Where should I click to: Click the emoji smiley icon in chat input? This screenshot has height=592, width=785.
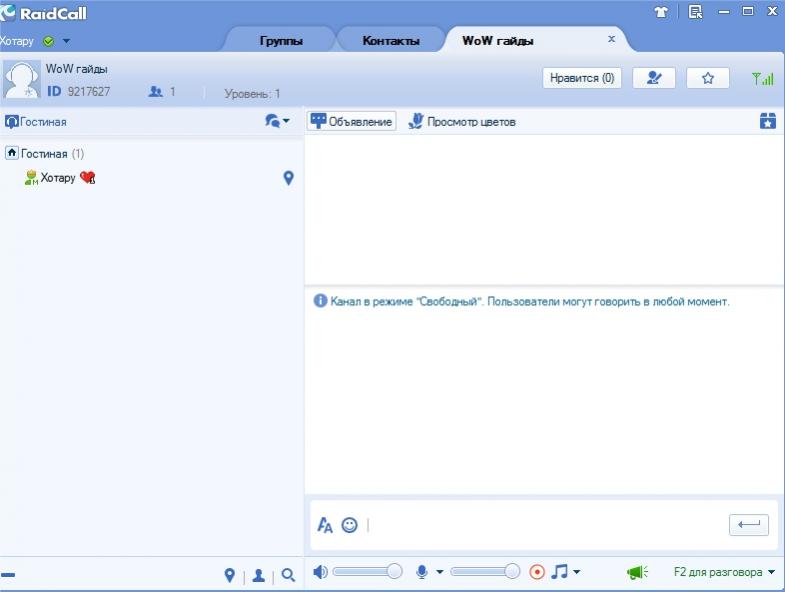point(349,524)
